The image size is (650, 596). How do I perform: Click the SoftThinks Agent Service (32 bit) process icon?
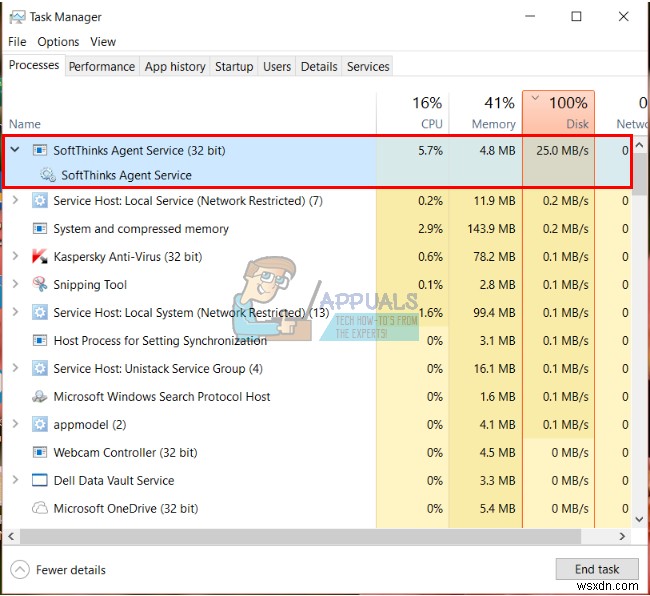(x=40, y=150)
